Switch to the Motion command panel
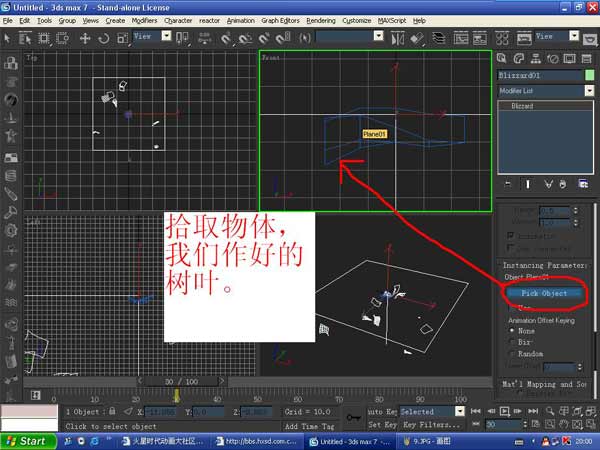This screenshot has height=450, width=600. (553, 58)
